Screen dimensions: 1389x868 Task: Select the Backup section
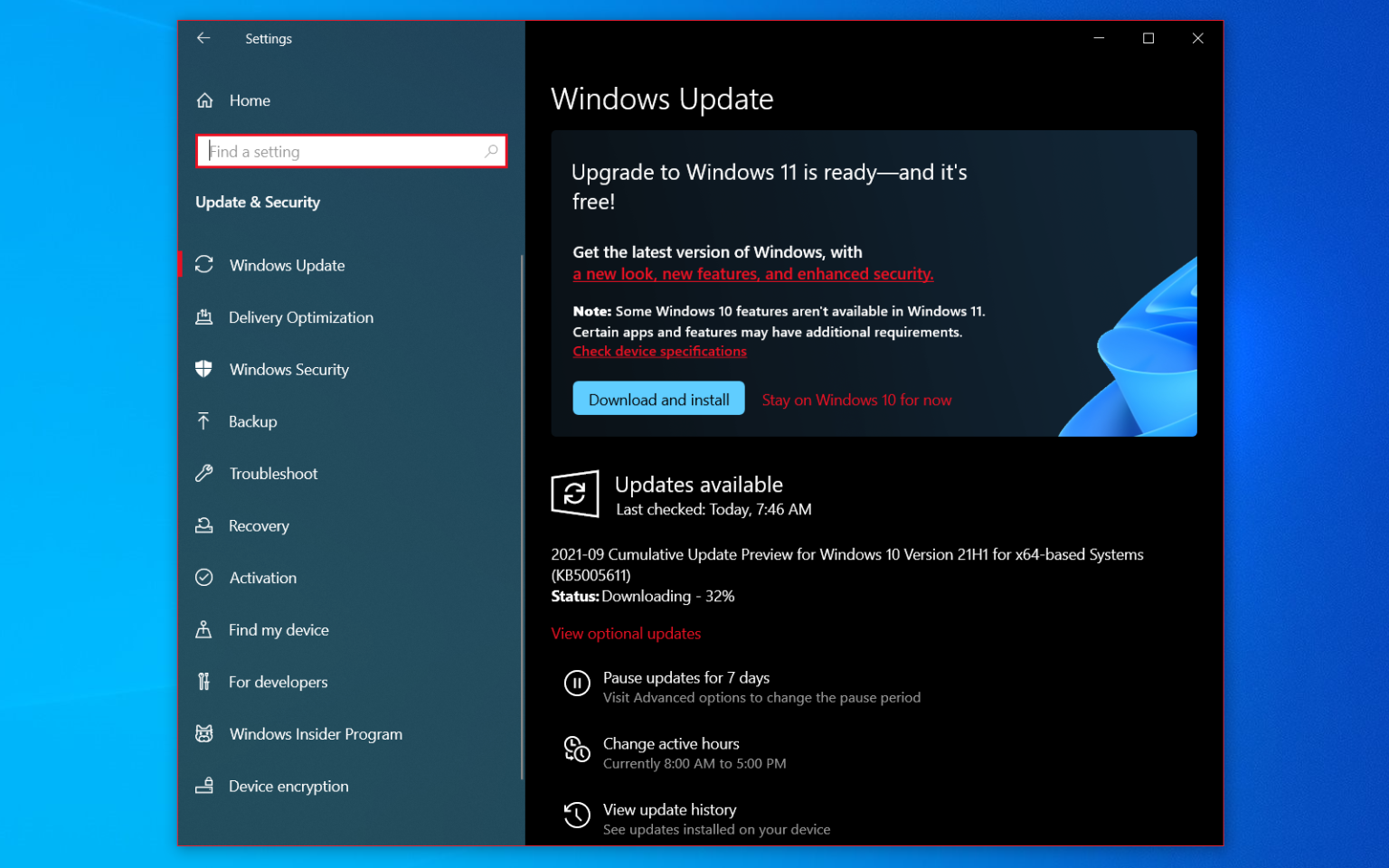[x=252, y=421]
